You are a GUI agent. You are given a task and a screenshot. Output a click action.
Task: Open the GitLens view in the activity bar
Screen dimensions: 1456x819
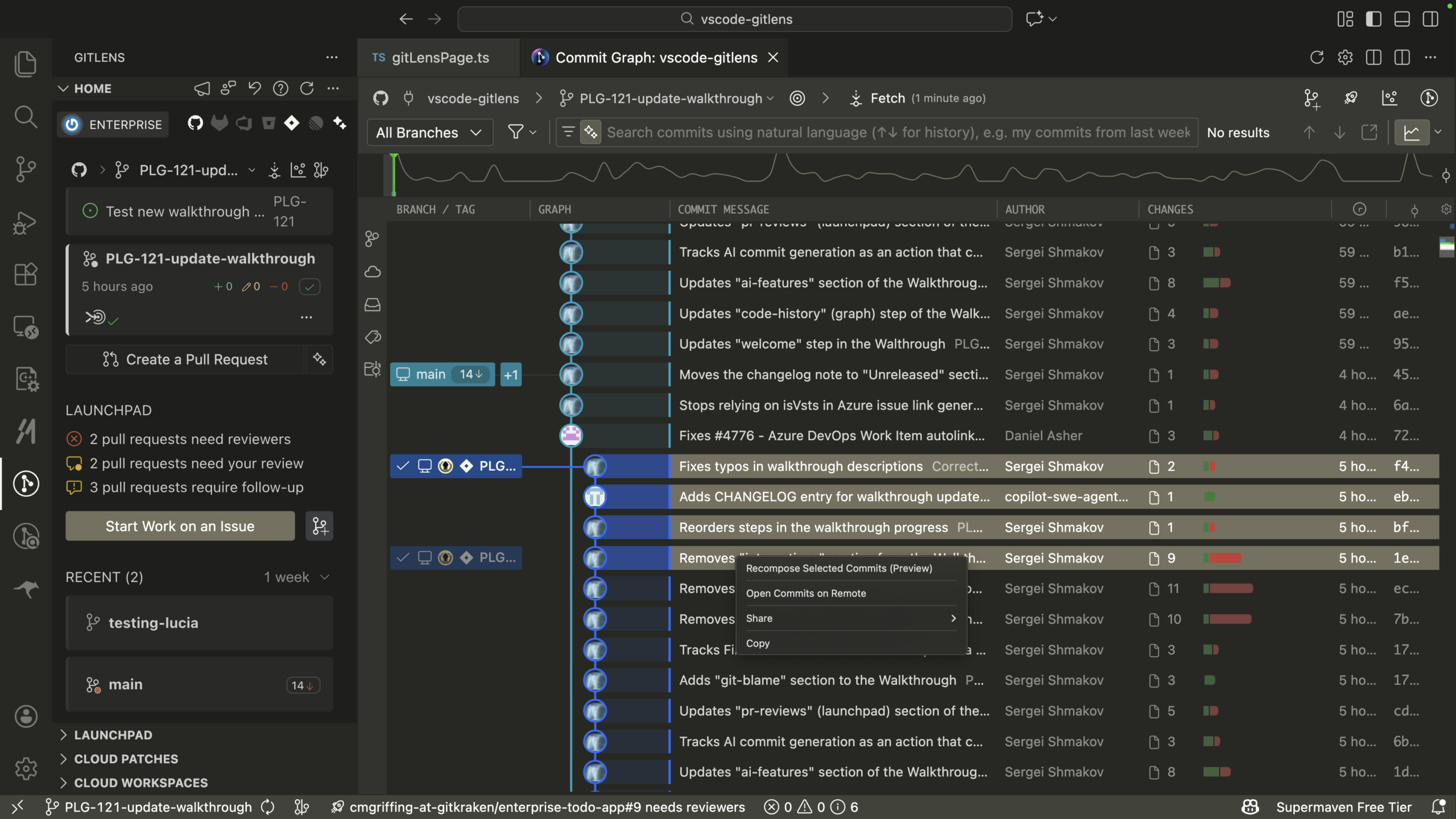click(26, 483)
